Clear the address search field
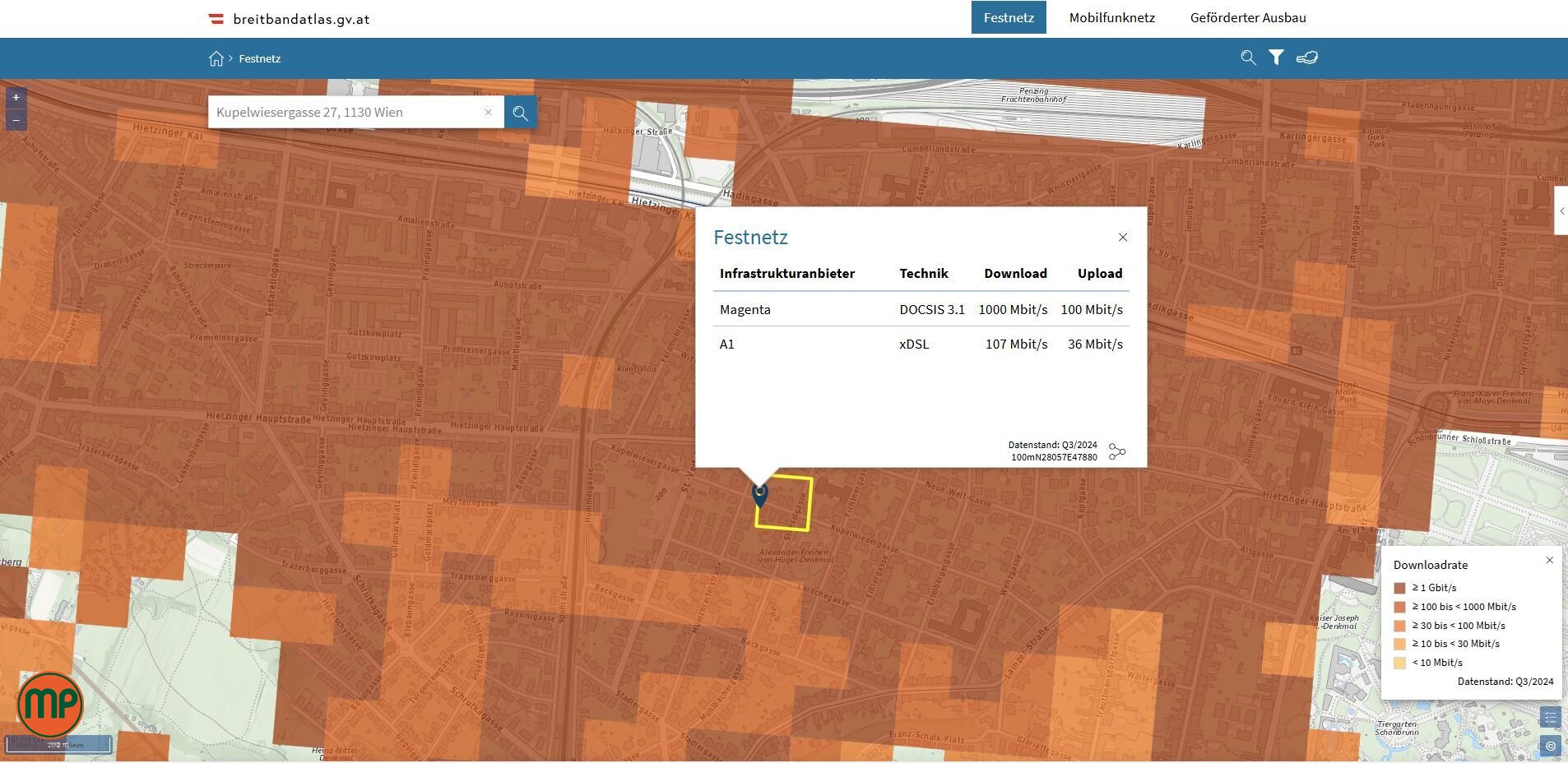The width and height of the screenshot is (1568, 763). coord(488,113)
